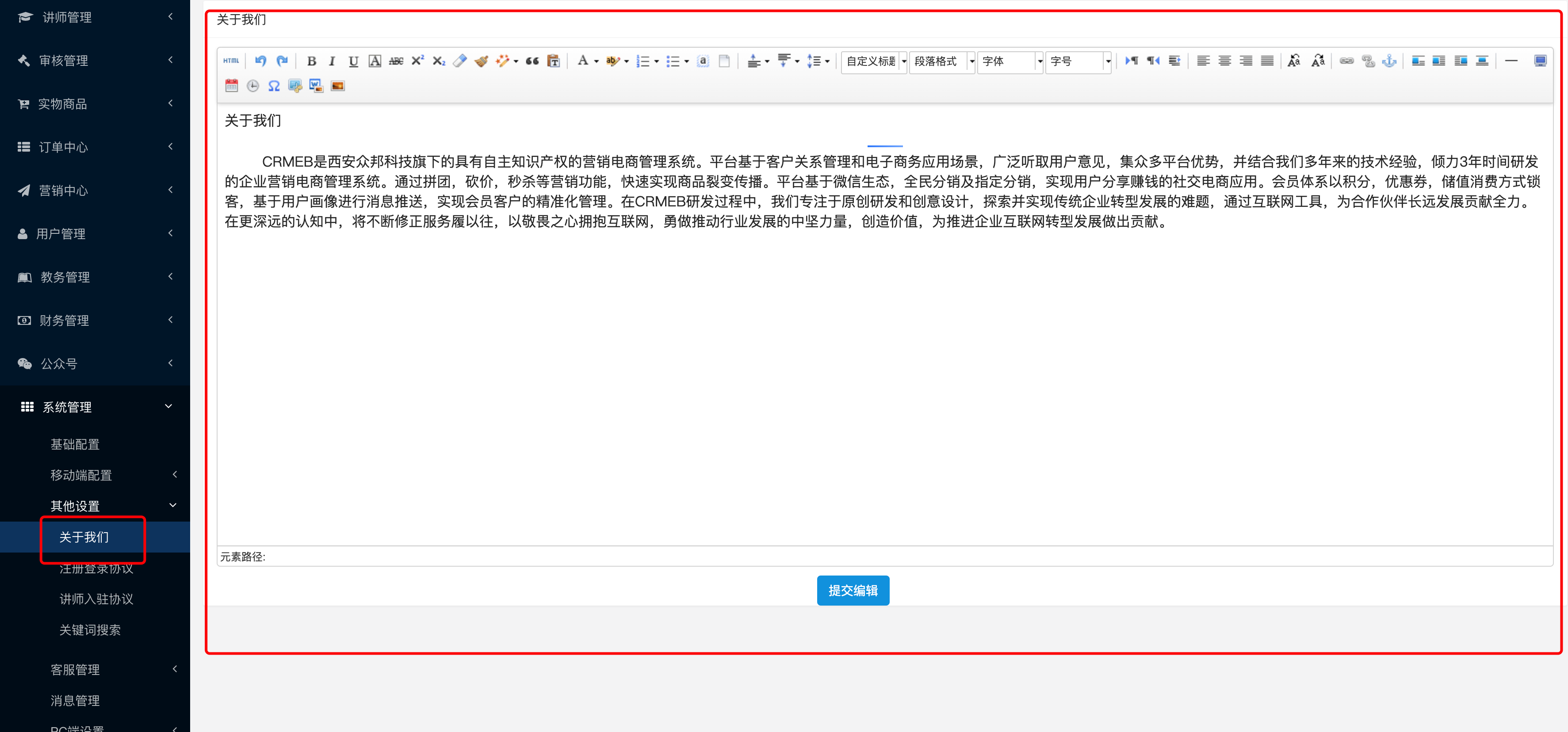
Task: Toggle fullscreen editor mode
Action: [x=1540, y=61]
